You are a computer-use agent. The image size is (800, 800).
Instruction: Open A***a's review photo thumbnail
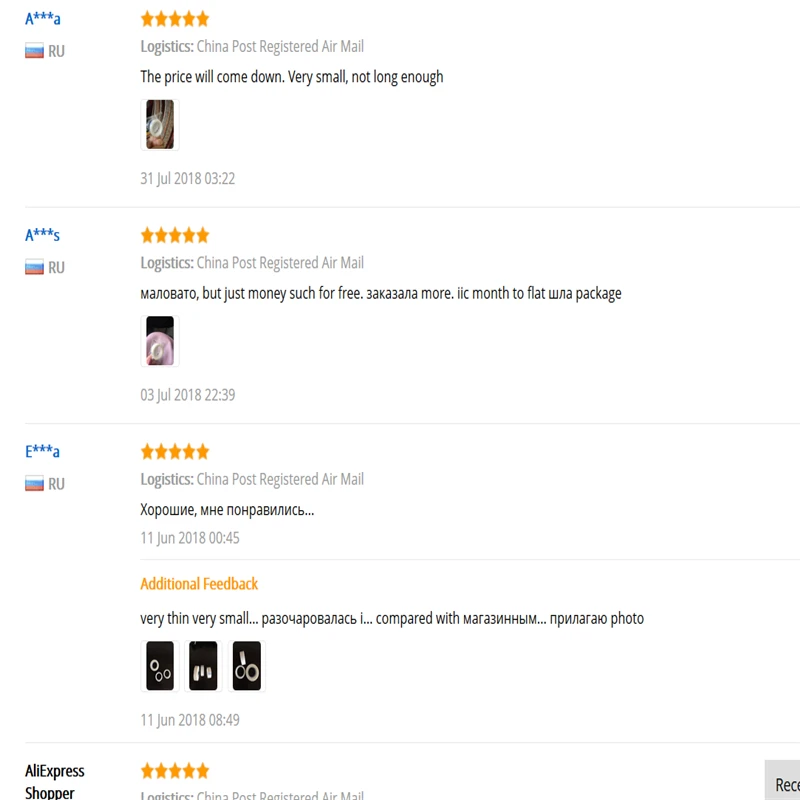160,124
